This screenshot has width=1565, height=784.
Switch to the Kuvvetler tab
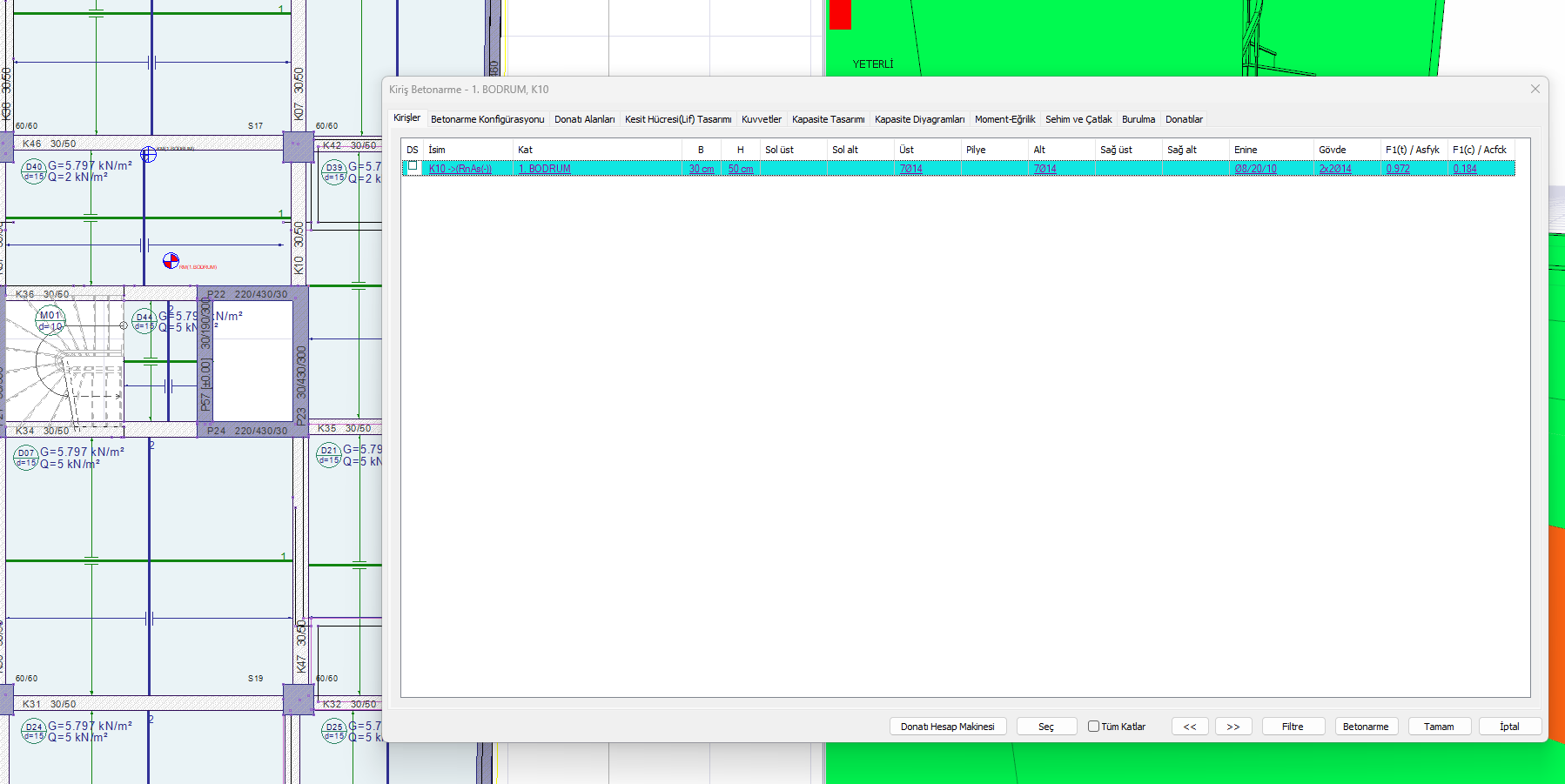761,119
